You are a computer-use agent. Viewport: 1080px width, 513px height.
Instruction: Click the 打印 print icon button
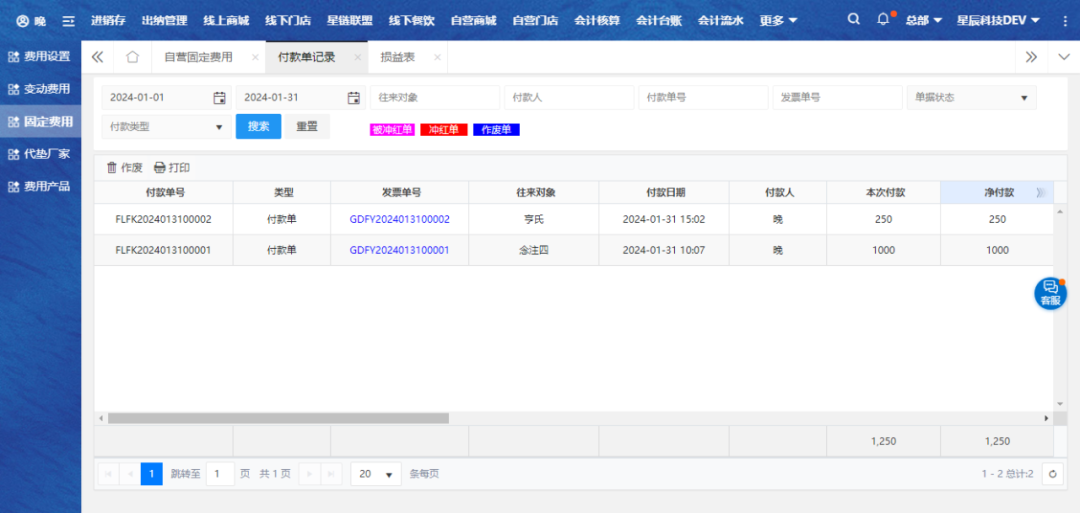coord(172,168)
